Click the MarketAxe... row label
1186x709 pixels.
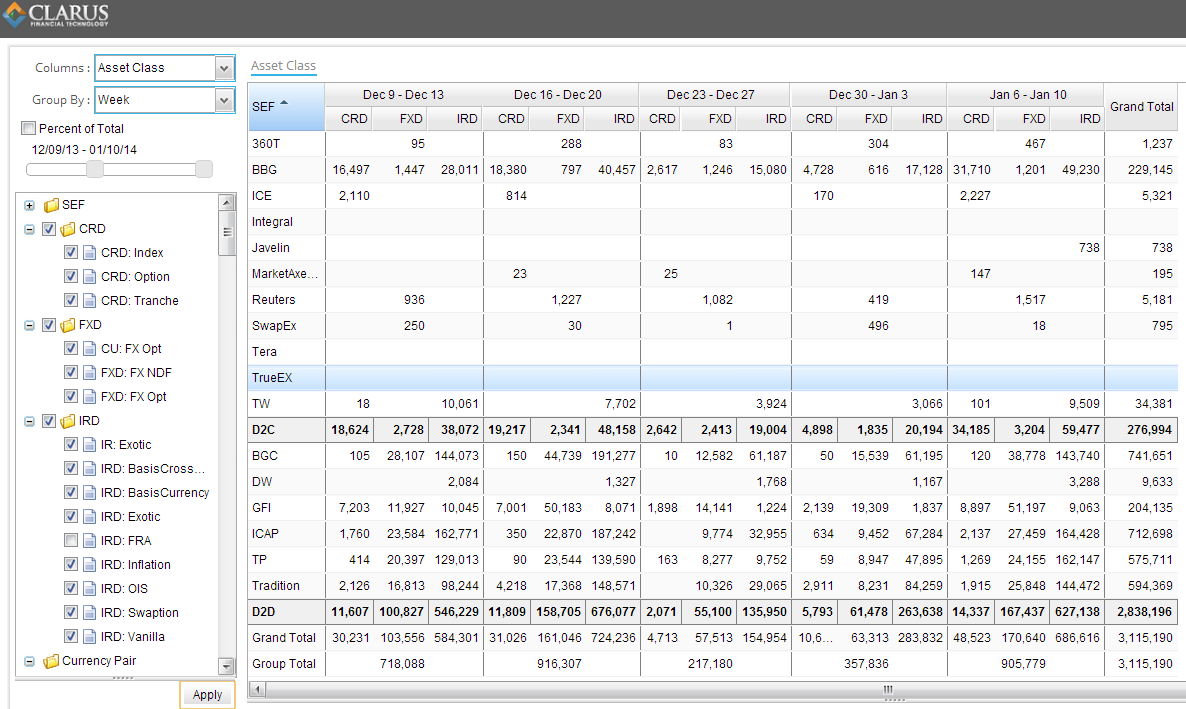click(x=284, y=274)
